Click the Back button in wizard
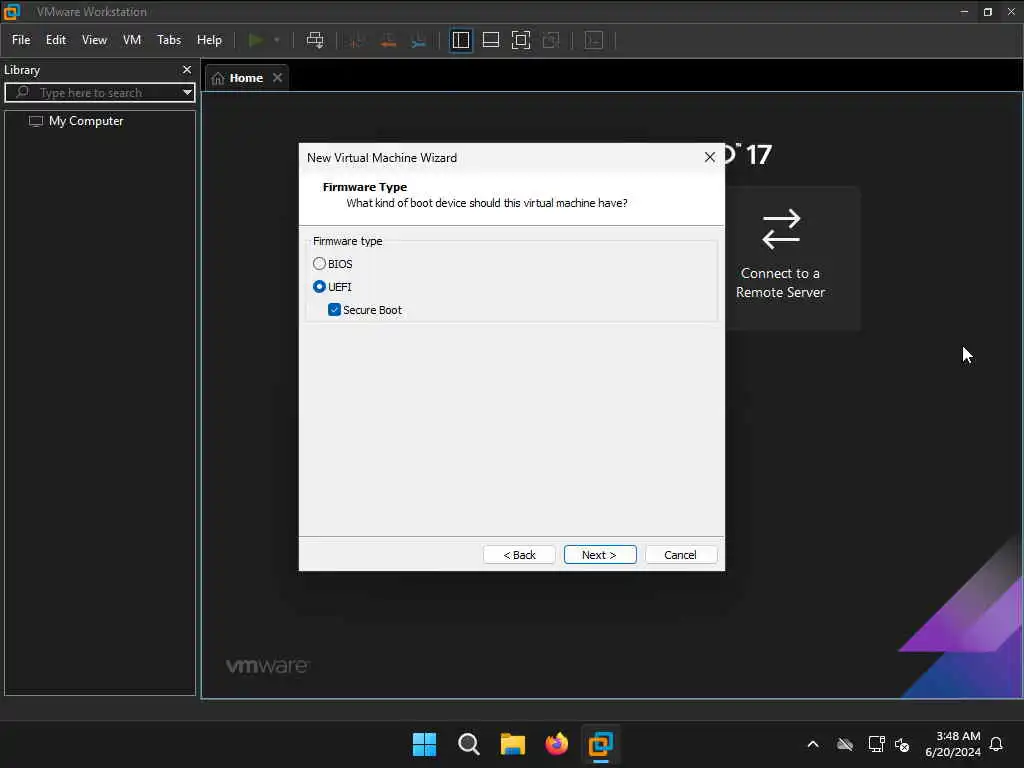This screenshot has width=1024, height=768. [x=519, y=554]
